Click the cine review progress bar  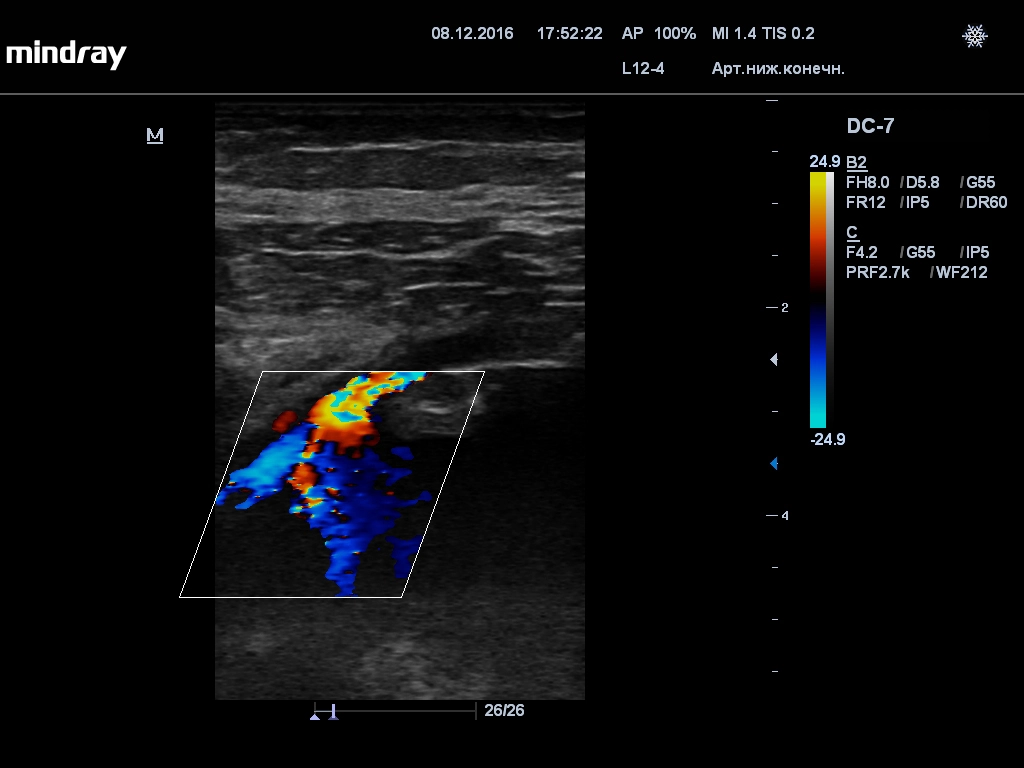pyautogui.click(x=395, y=711)
